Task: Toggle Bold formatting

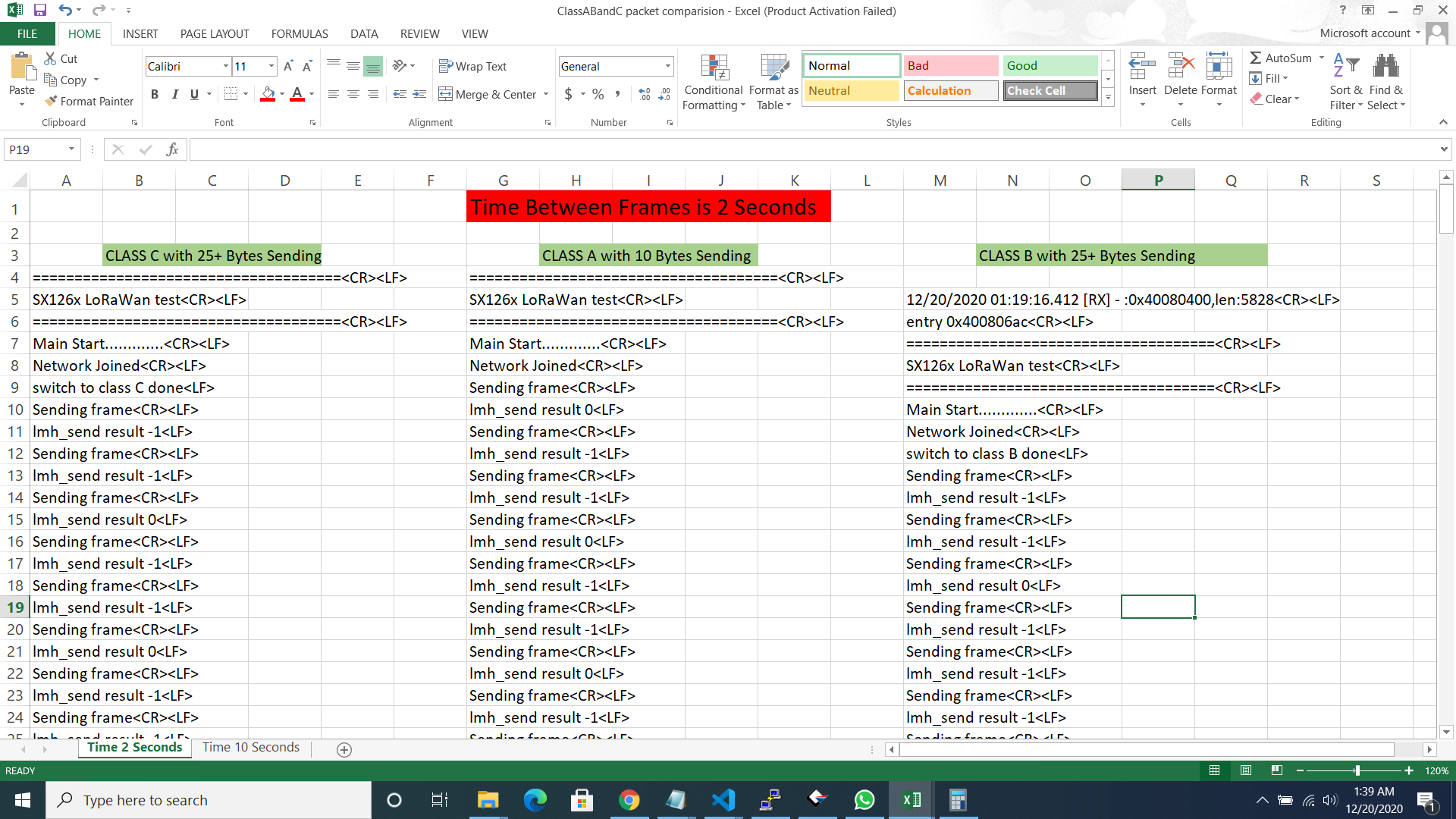Action: click(x=155, y=95)
